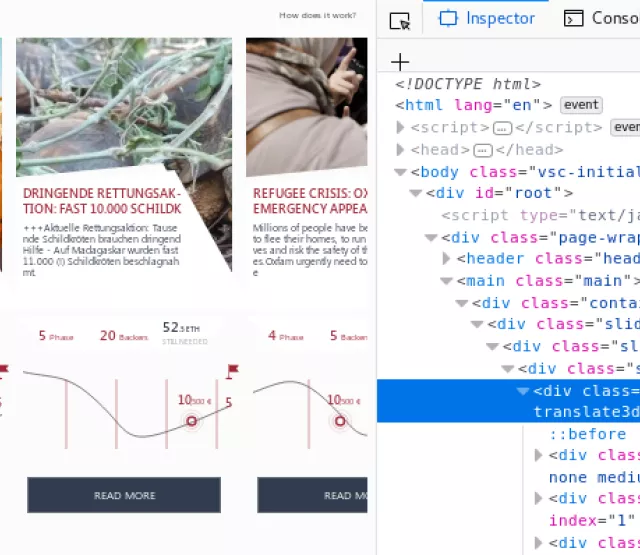The width and height of the screenshot is (640, 555).
Task: Click the ellipsis badge inside the head tag
Action: tap(482, 150)
